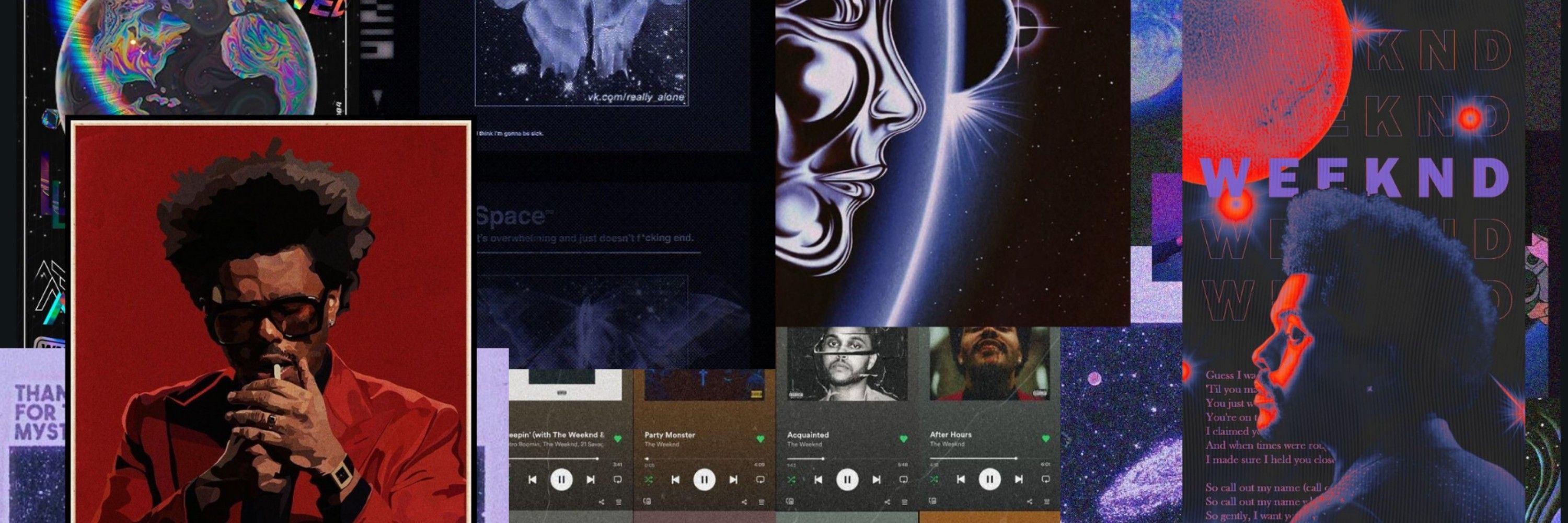Open devices menu in After Hours player
Screen dimensions: 1568x523
click(x=933, y=502)
